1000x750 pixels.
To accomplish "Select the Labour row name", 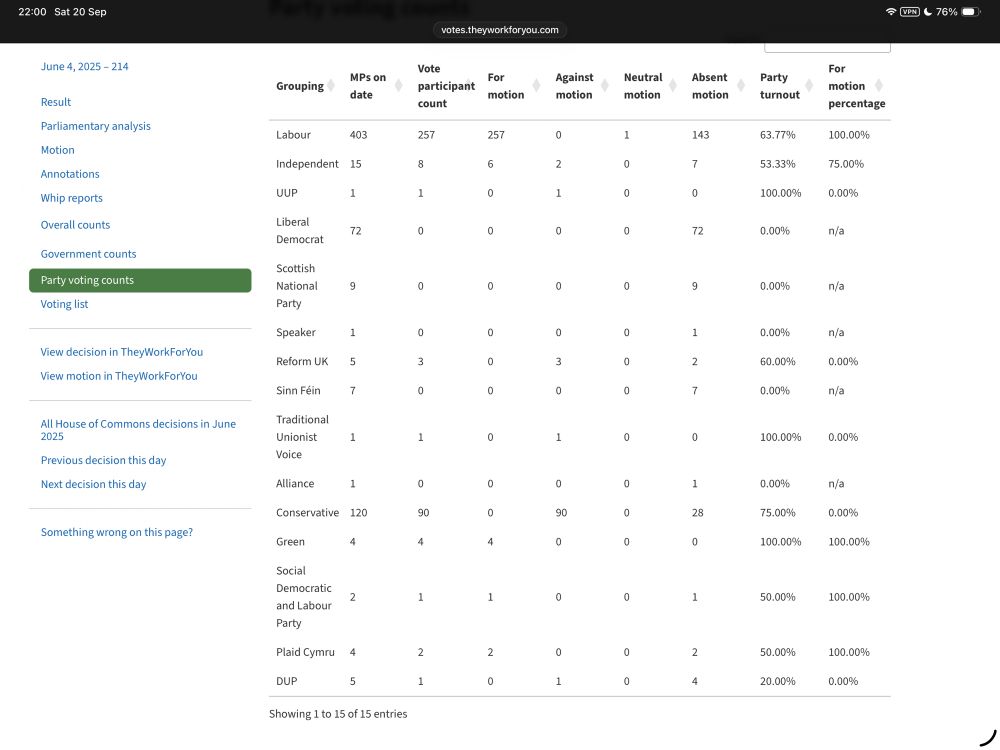I will point(293,135).
